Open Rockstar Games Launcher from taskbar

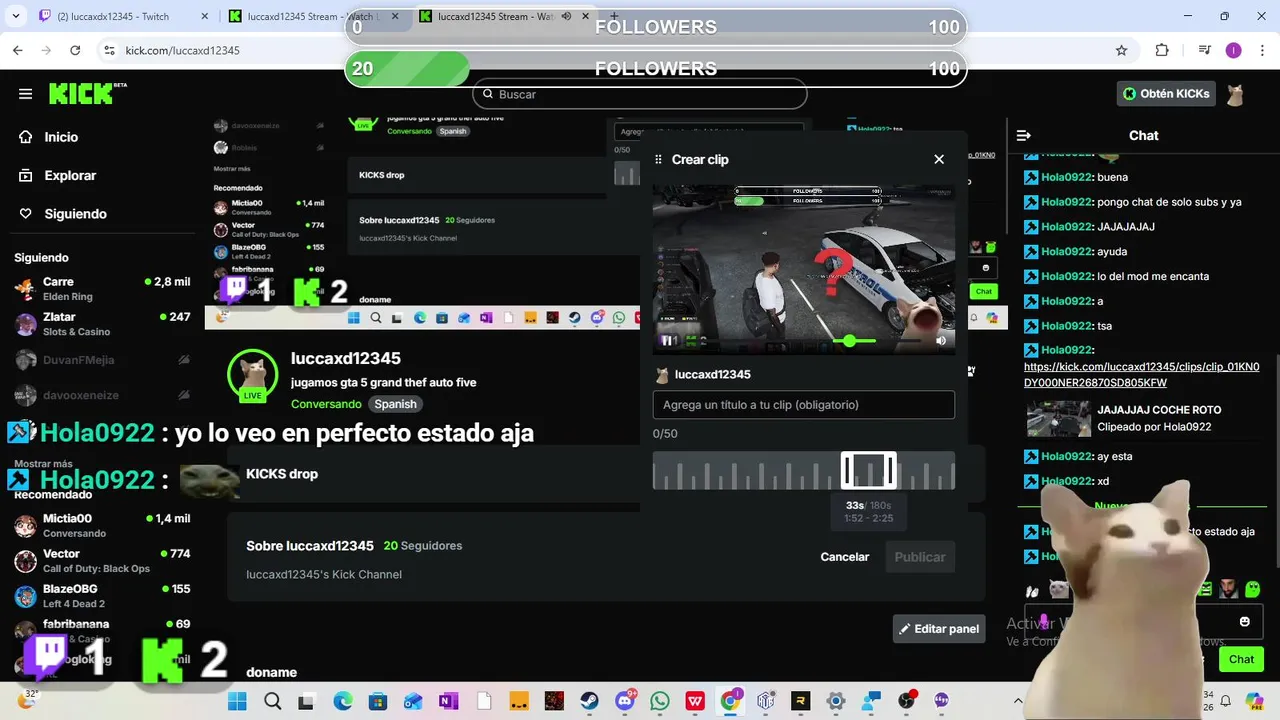801,701
